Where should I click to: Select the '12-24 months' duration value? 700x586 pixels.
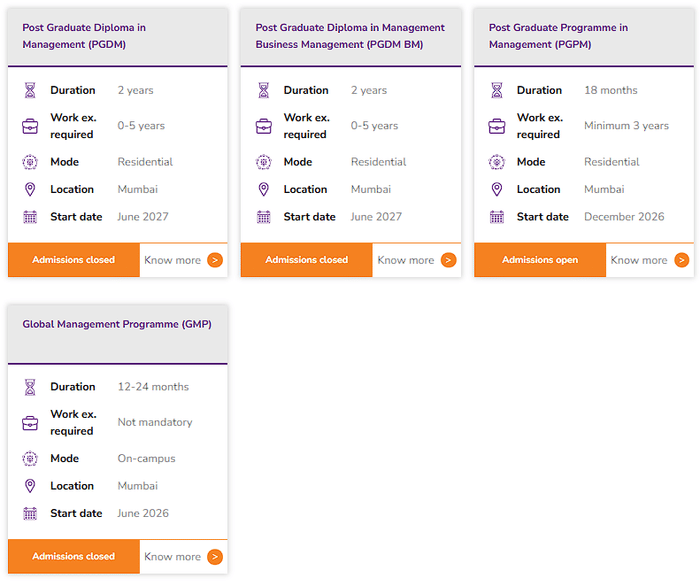click(153, 387)
